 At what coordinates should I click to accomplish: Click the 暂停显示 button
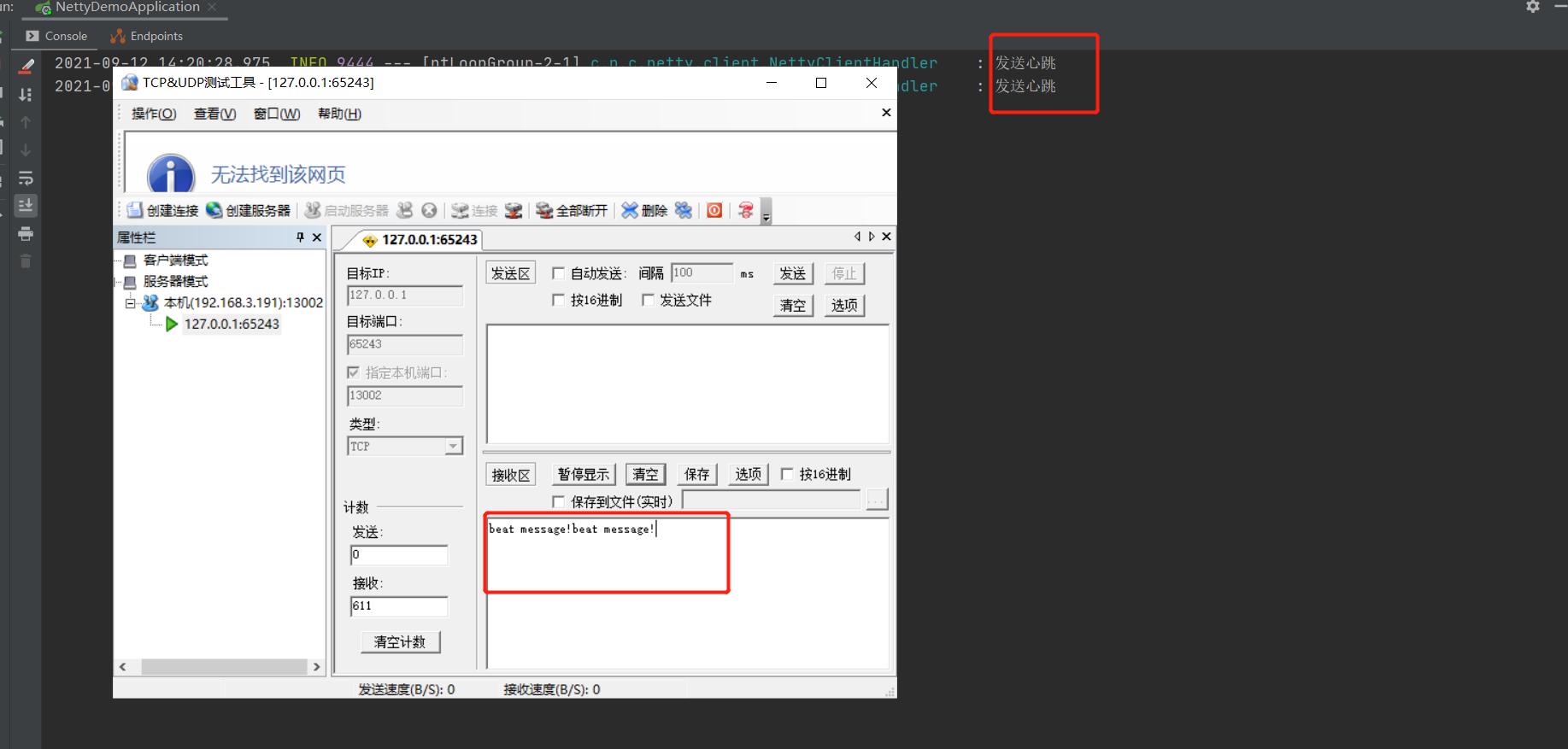[x=584, y=474]
